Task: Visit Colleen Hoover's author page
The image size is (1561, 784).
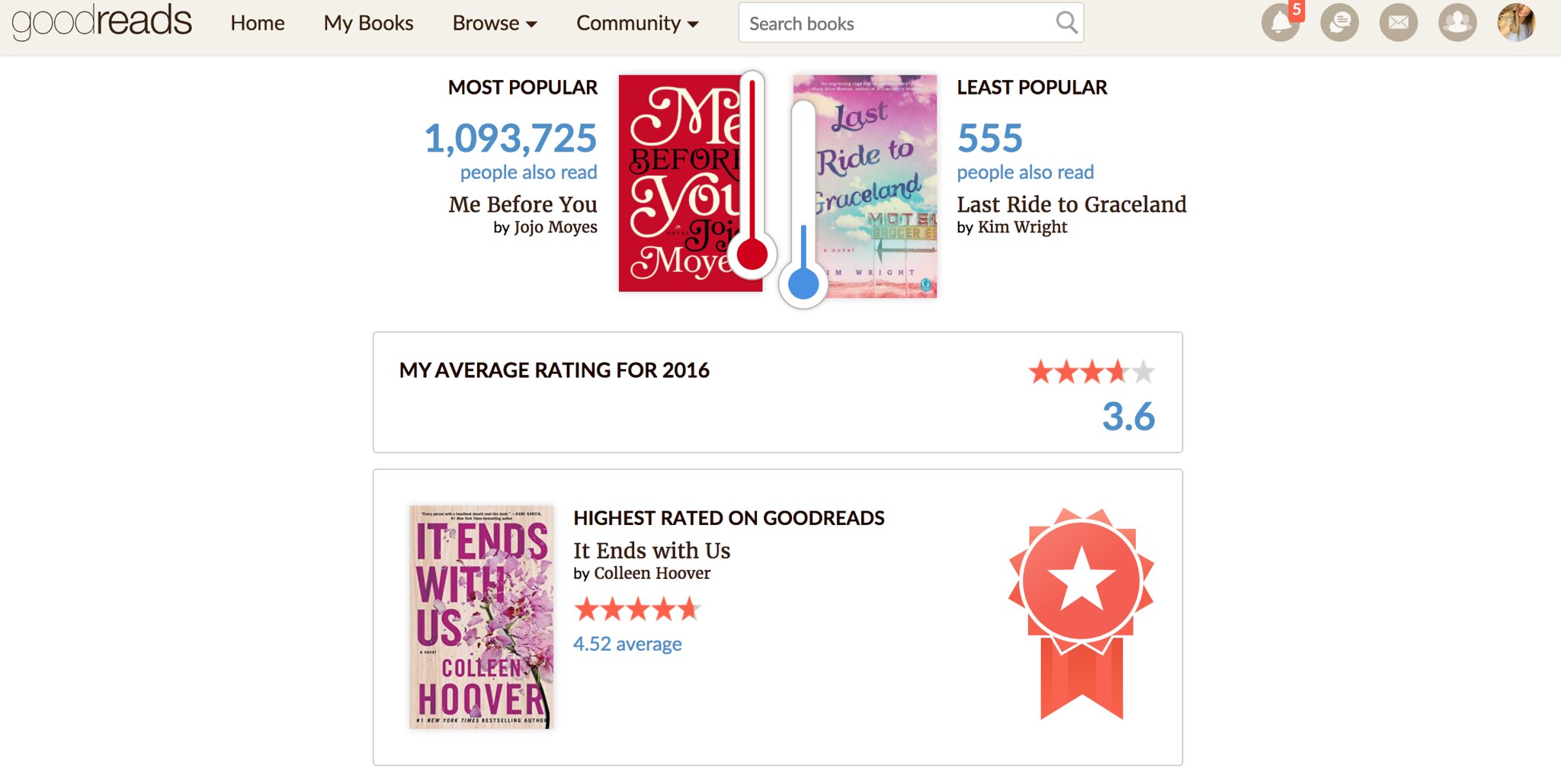Action: coord(652,573)
